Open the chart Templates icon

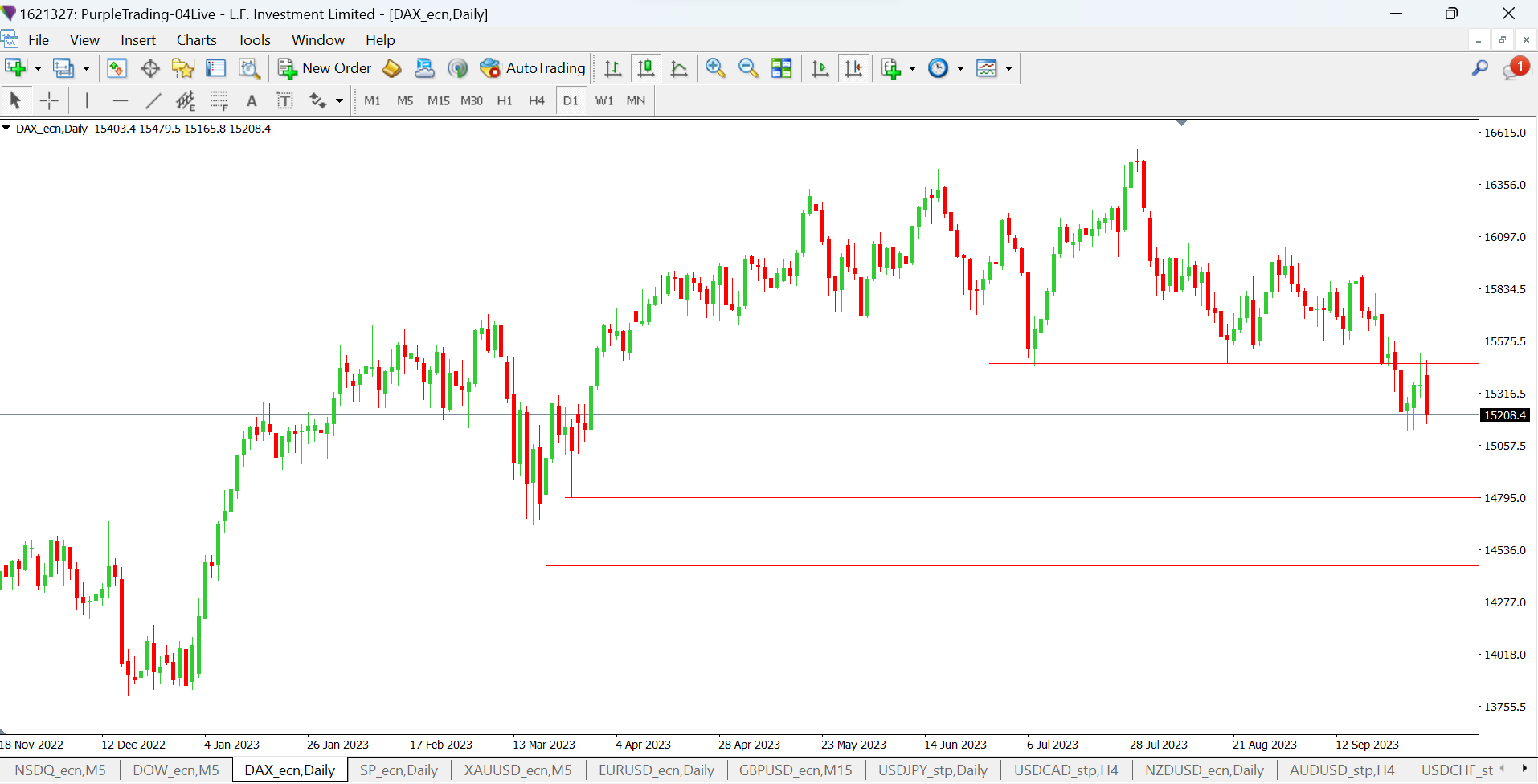tap(987, 68)
